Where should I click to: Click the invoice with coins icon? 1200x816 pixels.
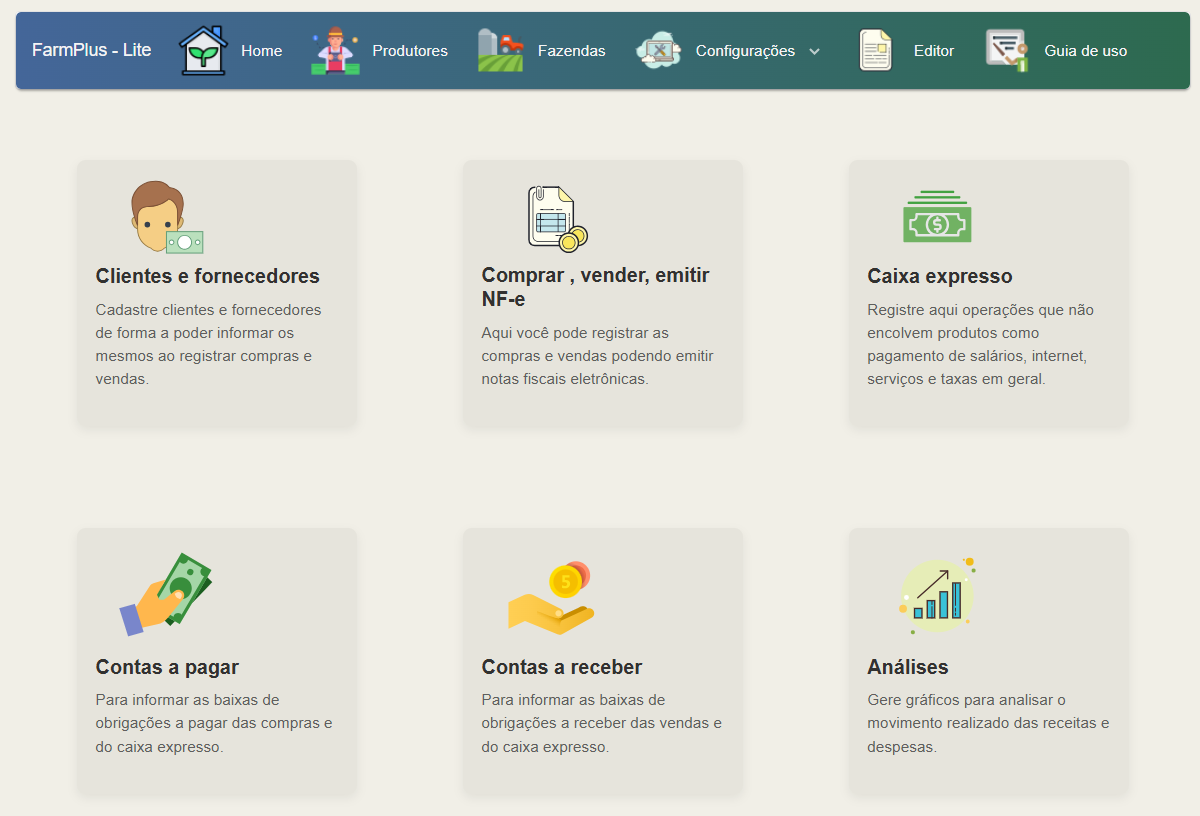coord(556,217)
